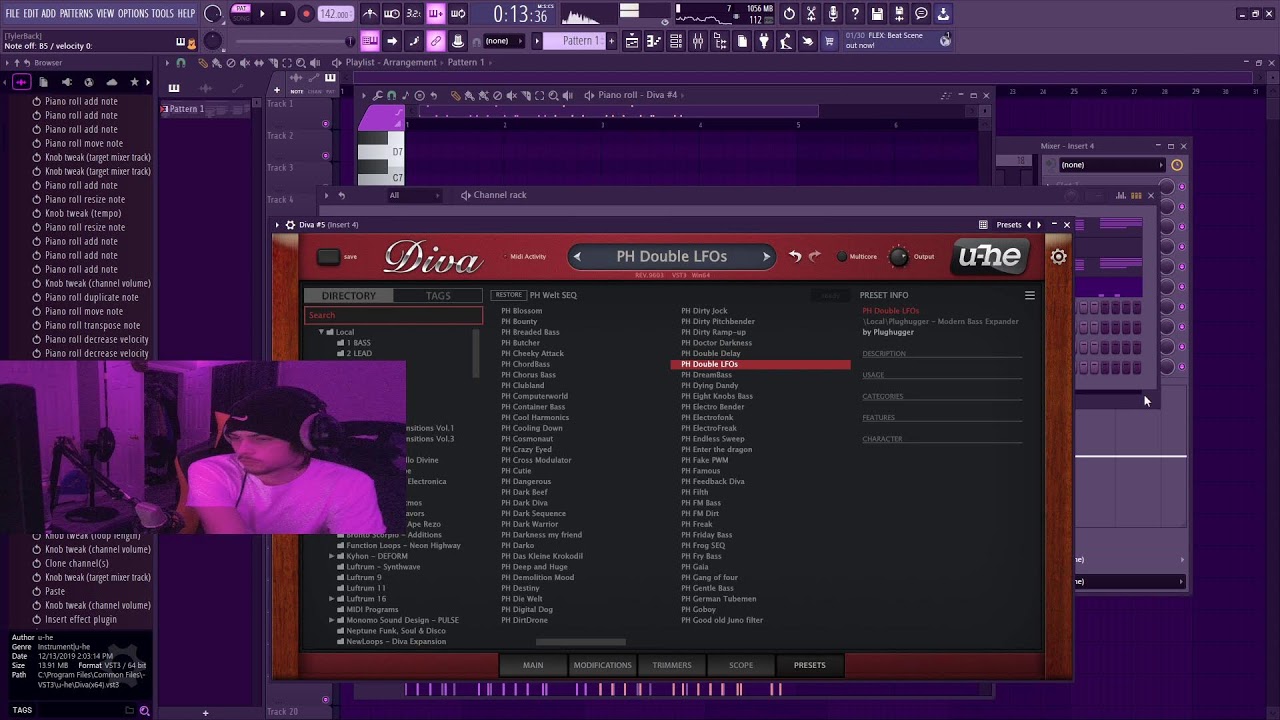Viewport: 1280px width, 720px height.
Task: Collapse the Local folder tree
Action: point(322,332)
